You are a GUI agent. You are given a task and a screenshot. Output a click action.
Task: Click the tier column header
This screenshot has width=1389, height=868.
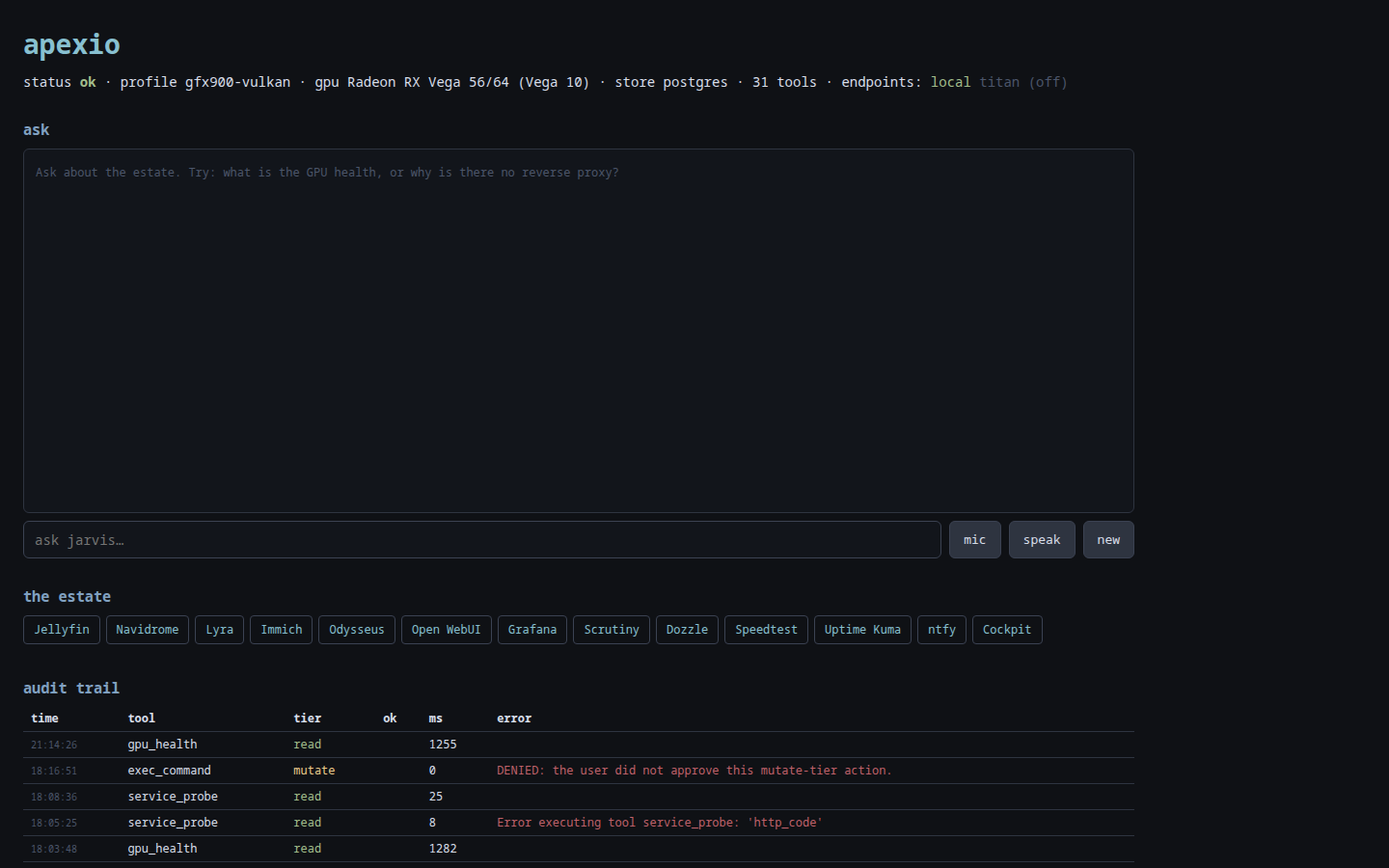(x=308, y=719)
